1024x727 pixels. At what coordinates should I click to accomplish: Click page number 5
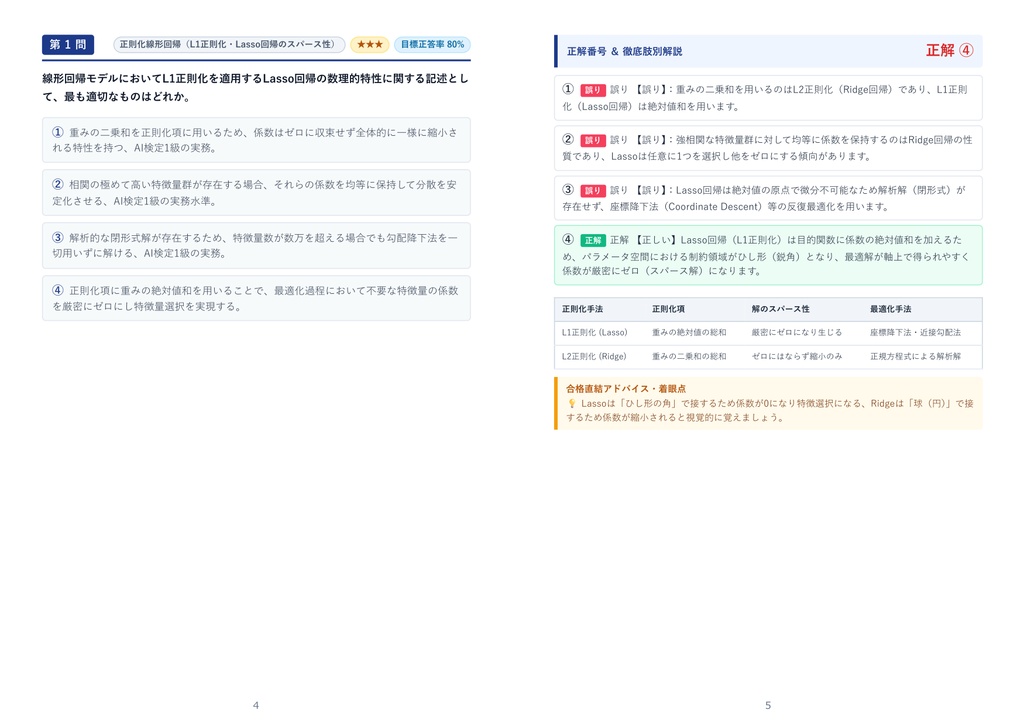(x=768, y=705)
